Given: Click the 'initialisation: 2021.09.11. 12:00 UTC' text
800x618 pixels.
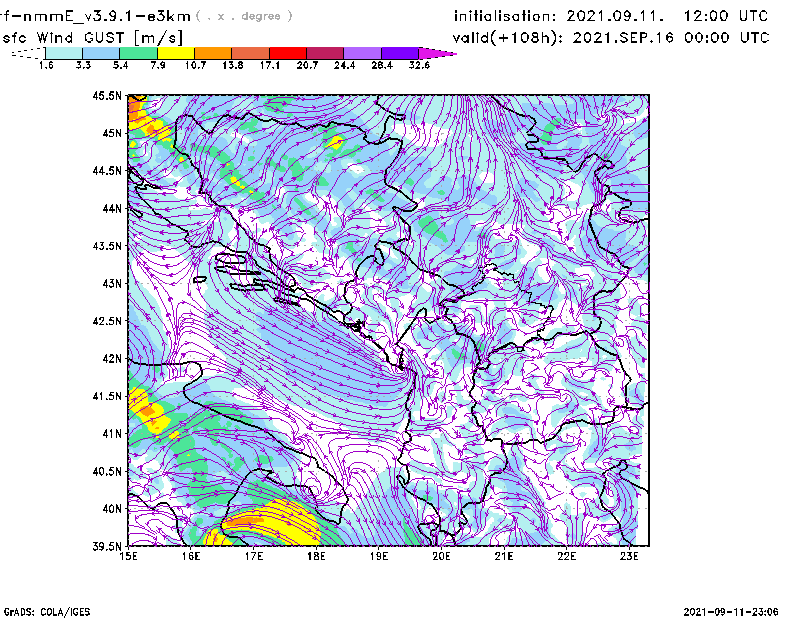Looking at the screenshot, I should click(611, 16).
